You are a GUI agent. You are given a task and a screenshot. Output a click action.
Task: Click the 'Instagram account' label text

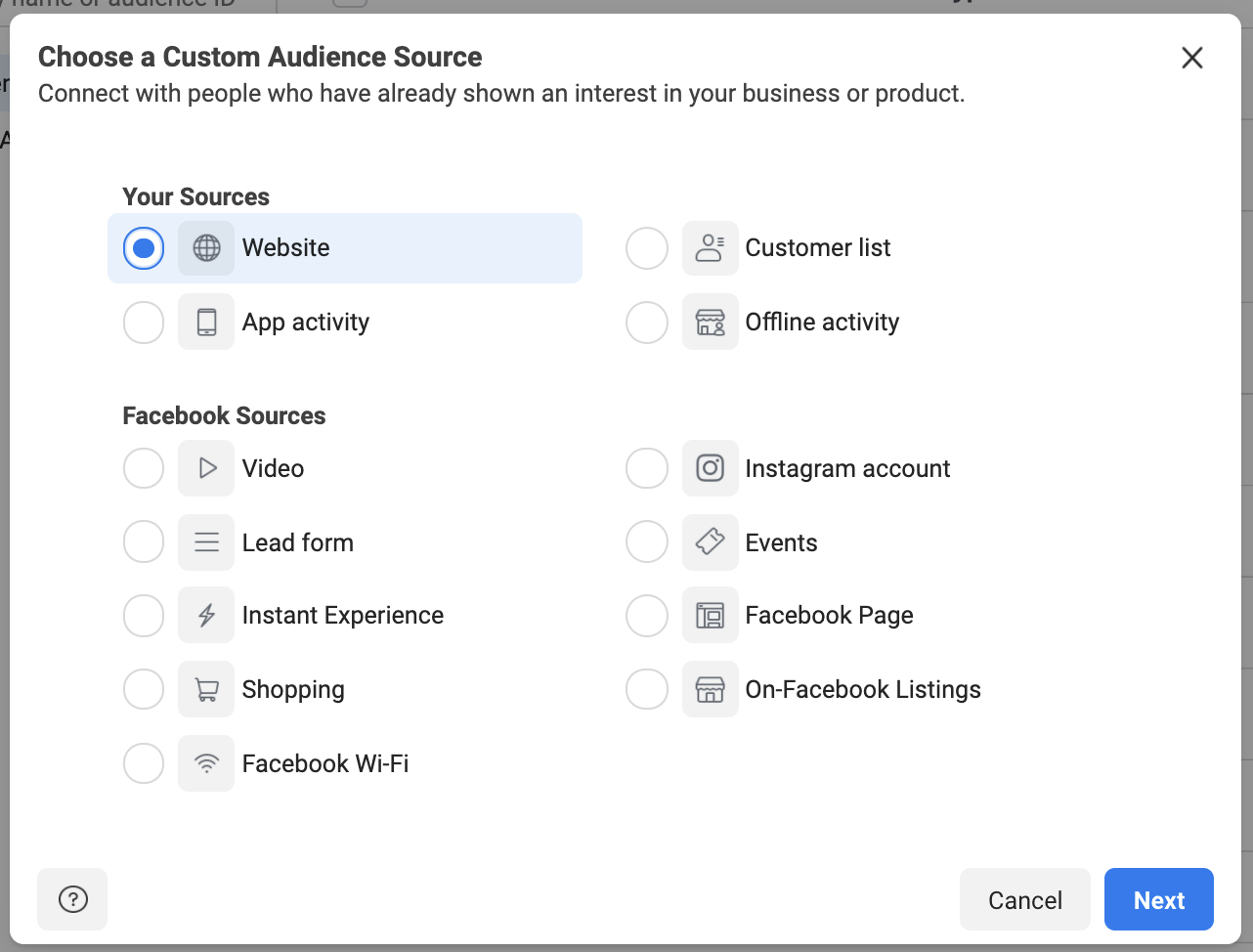click(847, 469)
